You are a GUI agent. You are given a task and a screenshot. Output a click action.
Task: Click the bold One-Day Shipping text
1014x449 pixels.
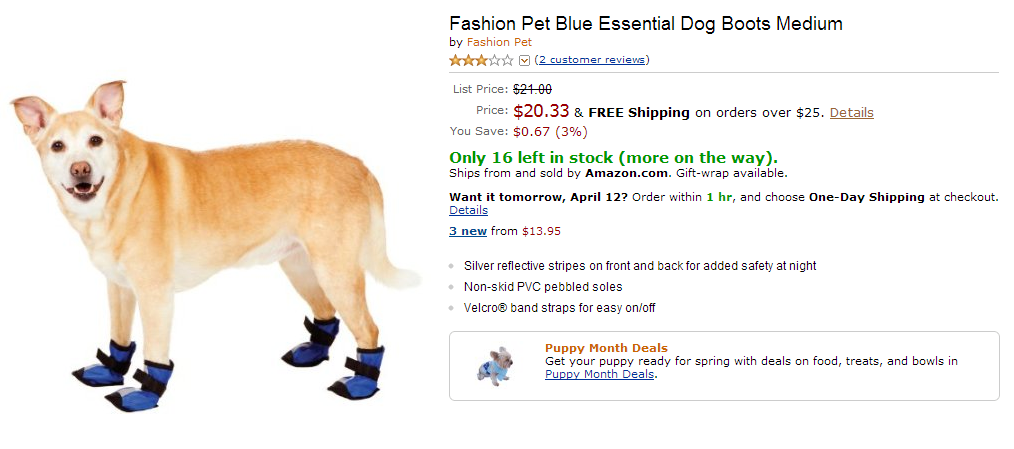pyautogui.click(x=866, y=197)
